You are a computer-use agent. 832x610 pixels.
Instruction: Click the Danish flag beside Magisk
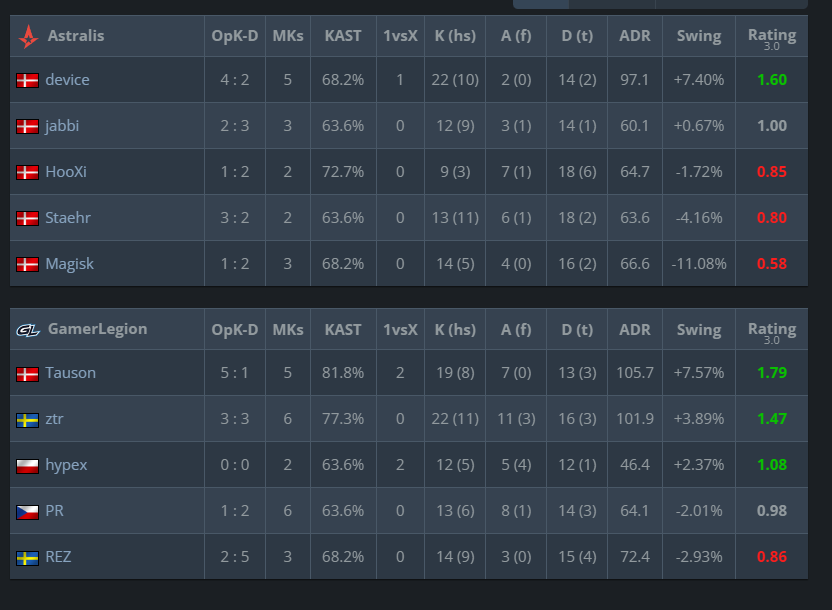(x=28, y=264)
